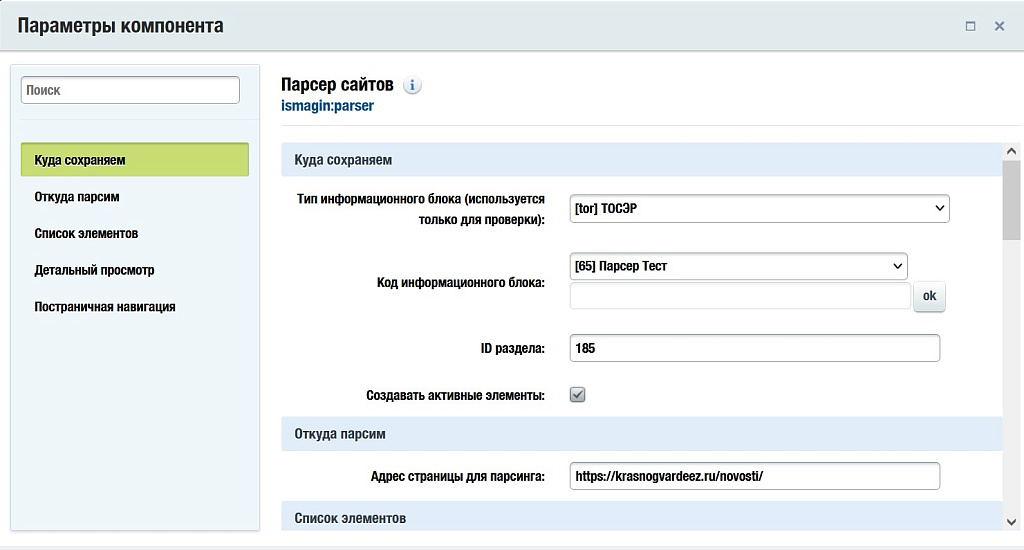Click the Адрес страницы для парсинга URL field
This screenshot has width=1024, height=550.
pyautogui.click(x=754, y=476)
